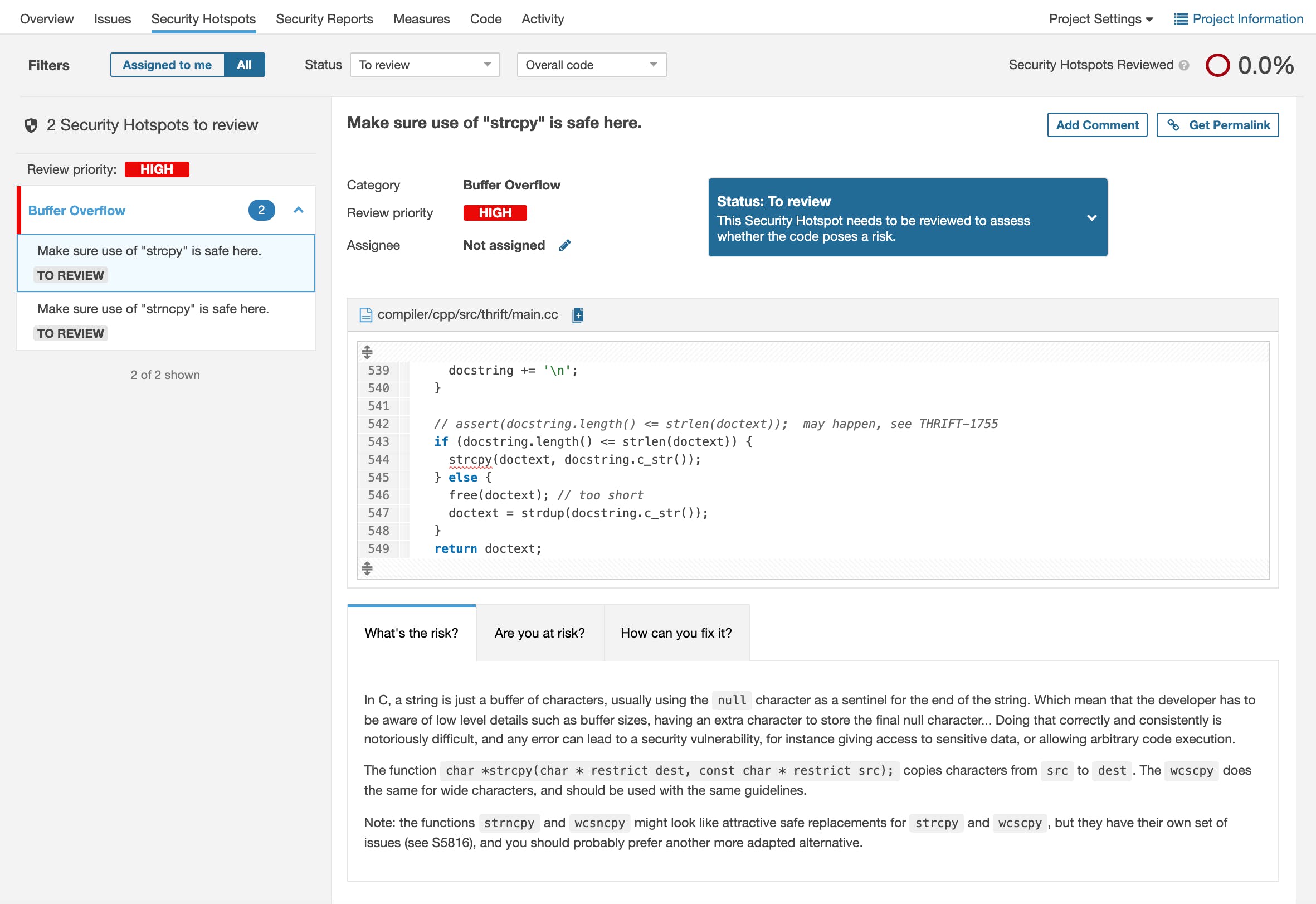Click the copy file path icon
This screenshot has height=904, width=1316.
pos(578,315)
